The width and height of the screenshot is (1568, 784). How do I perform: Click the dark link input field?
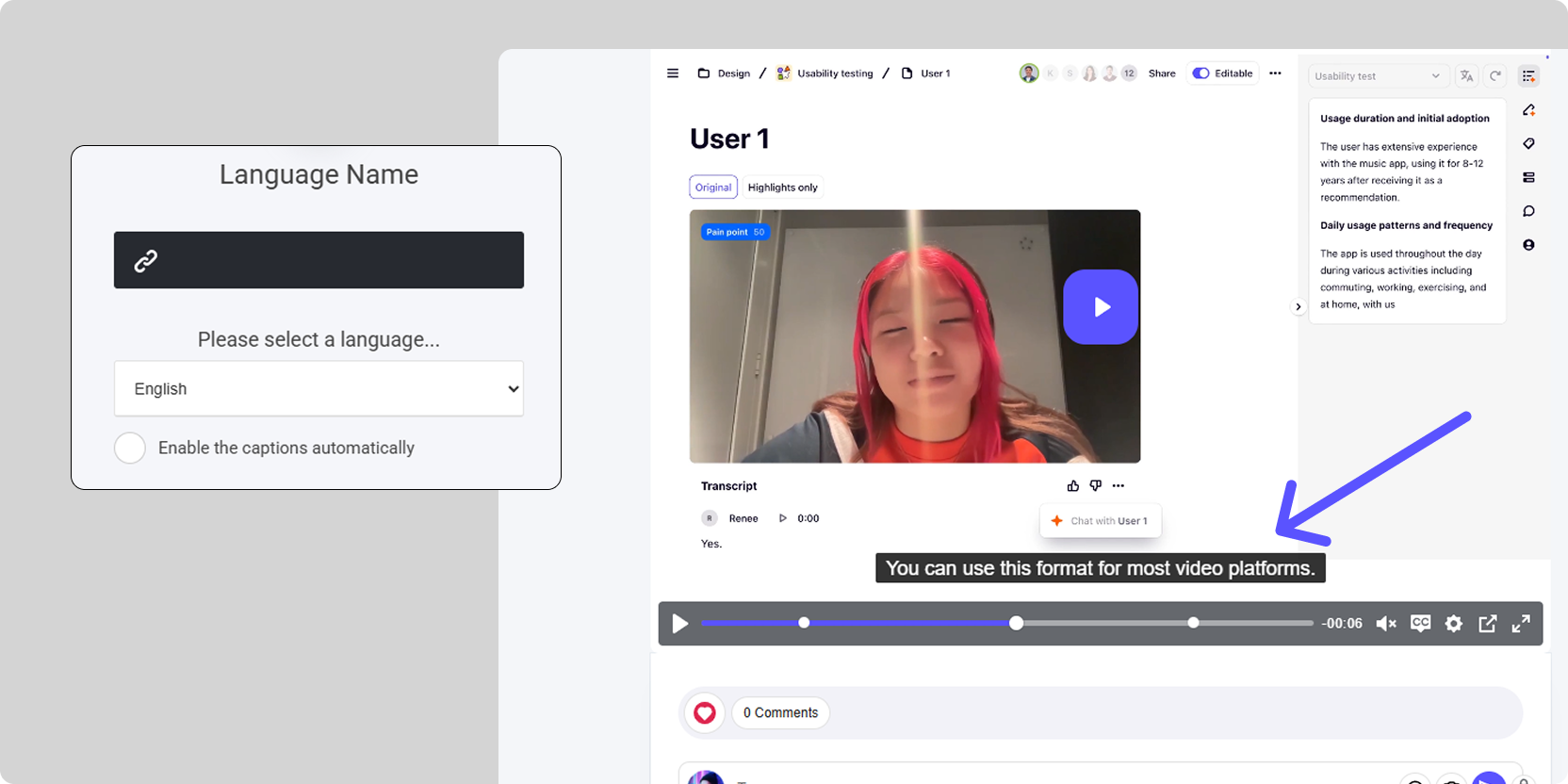point(318,260)
